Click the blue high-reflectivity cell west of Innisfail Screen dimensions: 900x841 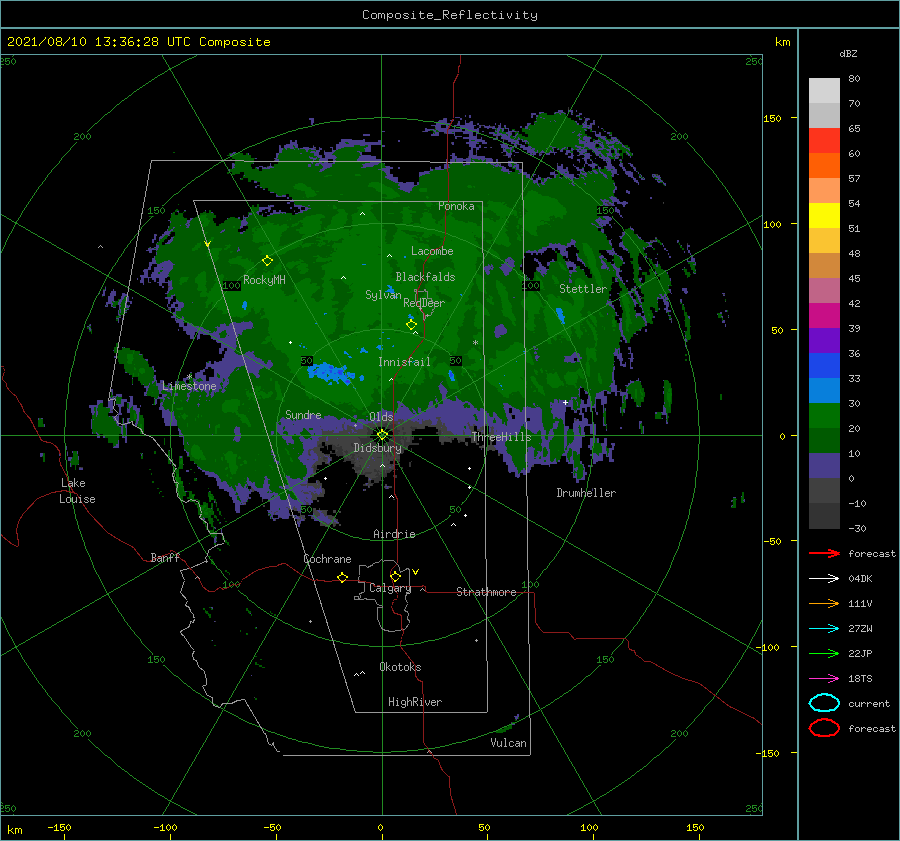pyautogui.click(x=329, y=373)
